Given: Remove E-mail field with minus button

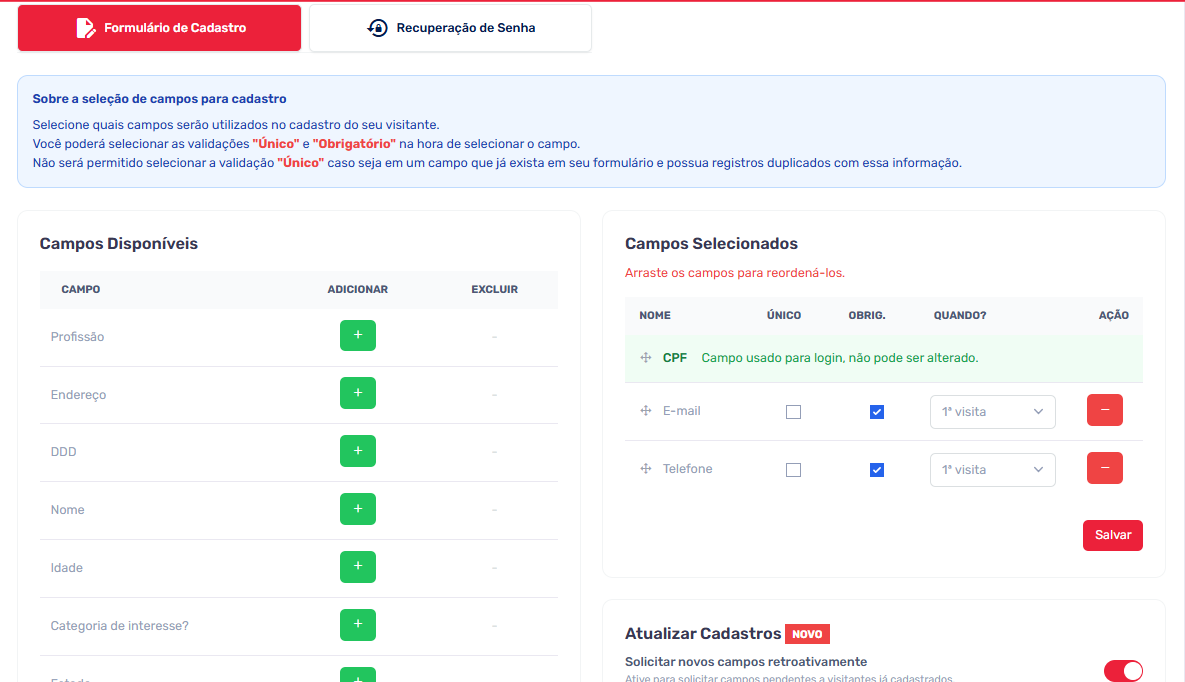Looking at the screenshot, I should click(1104, 411).
